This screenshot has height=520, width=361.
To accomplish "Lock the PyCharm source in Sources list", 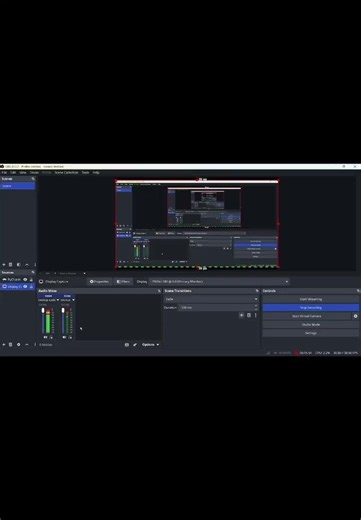I will (31, 279).
